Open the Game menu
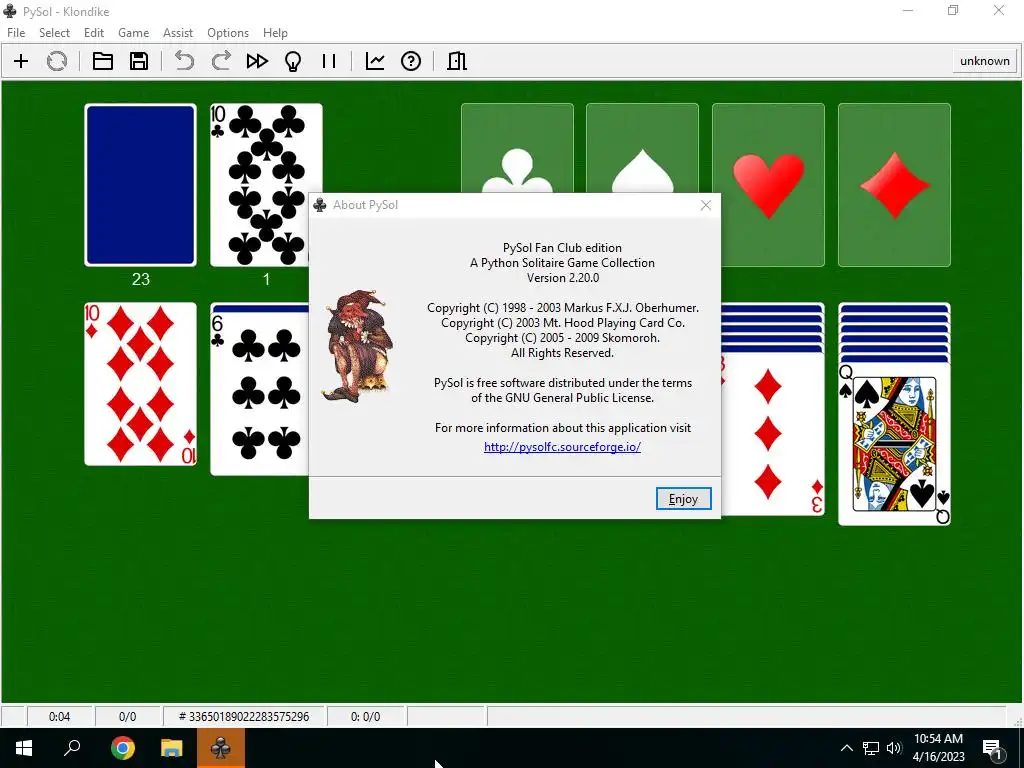The image size is (1024, 768). click(133, 33)
